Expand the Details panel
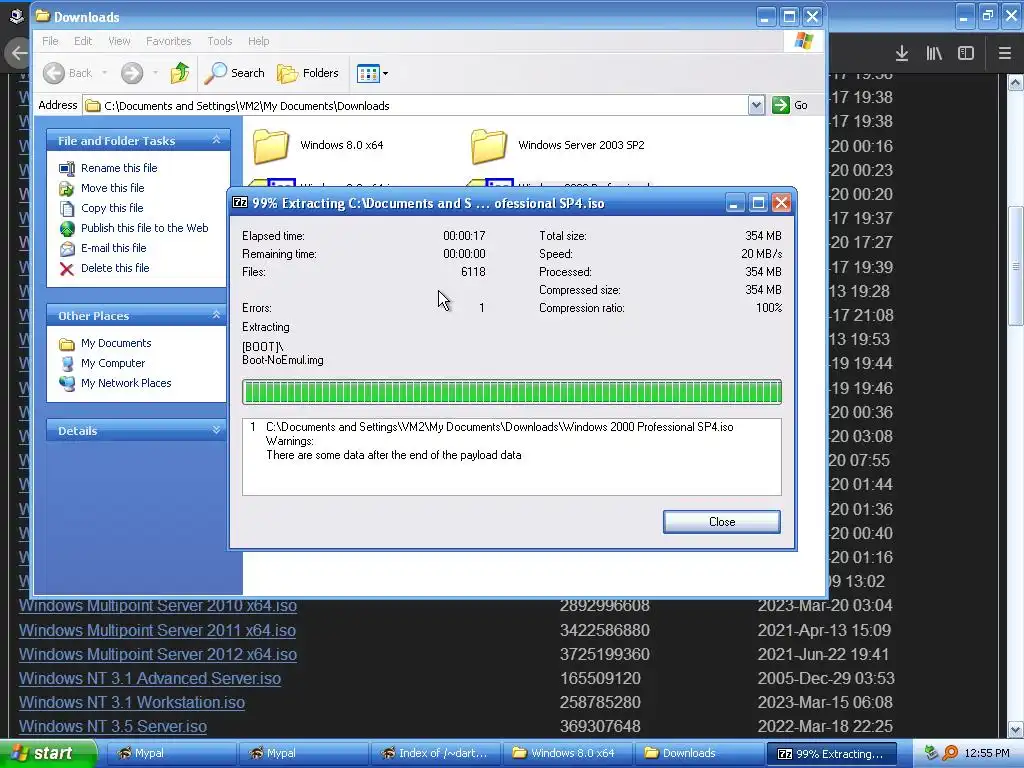Viewport: 1024px width, 768px height. [216, 430]
